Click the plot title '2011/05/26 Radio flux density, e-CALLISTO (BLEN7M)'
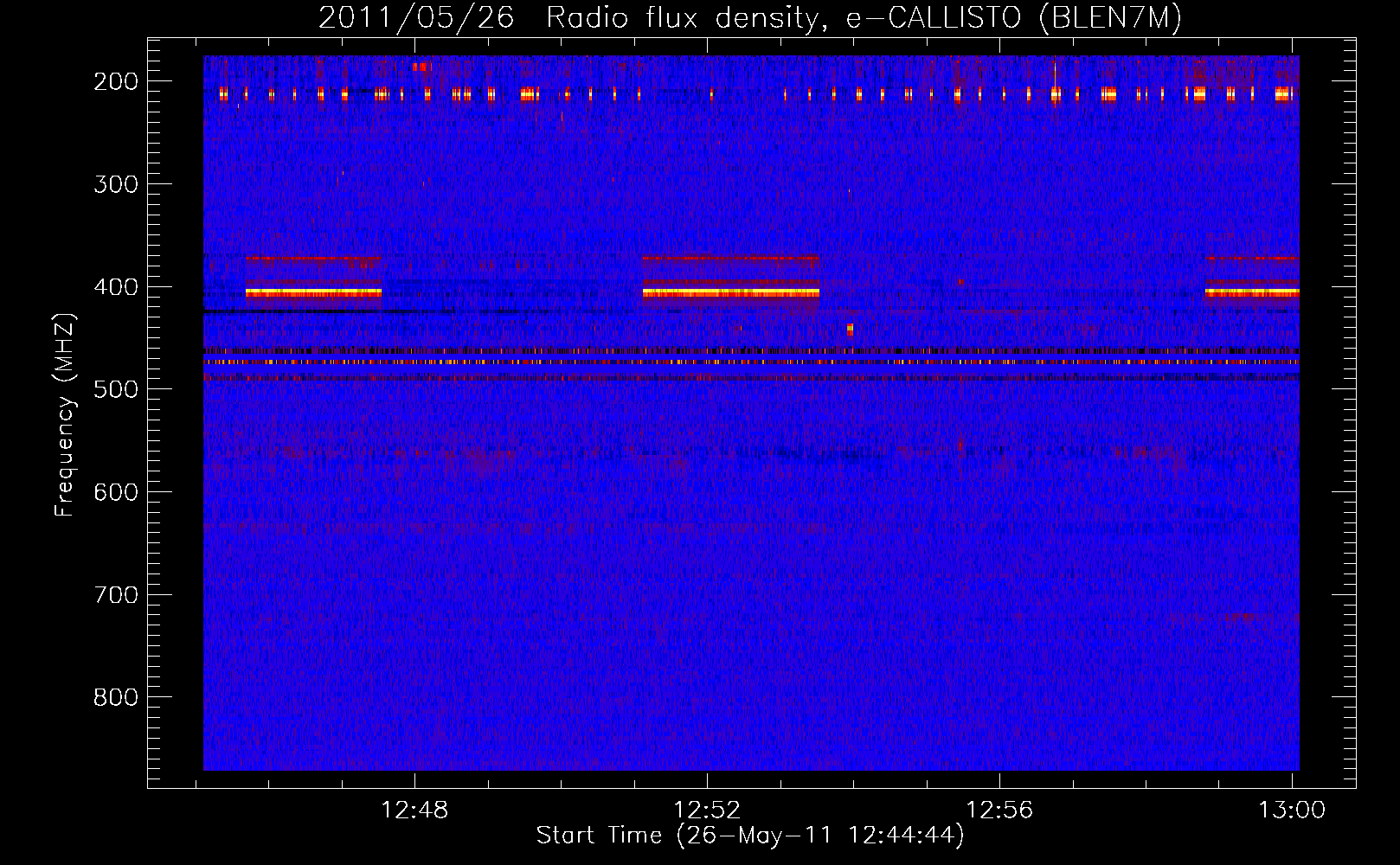The width and height of the screenshot is (1400, 865). coord(750,17)
